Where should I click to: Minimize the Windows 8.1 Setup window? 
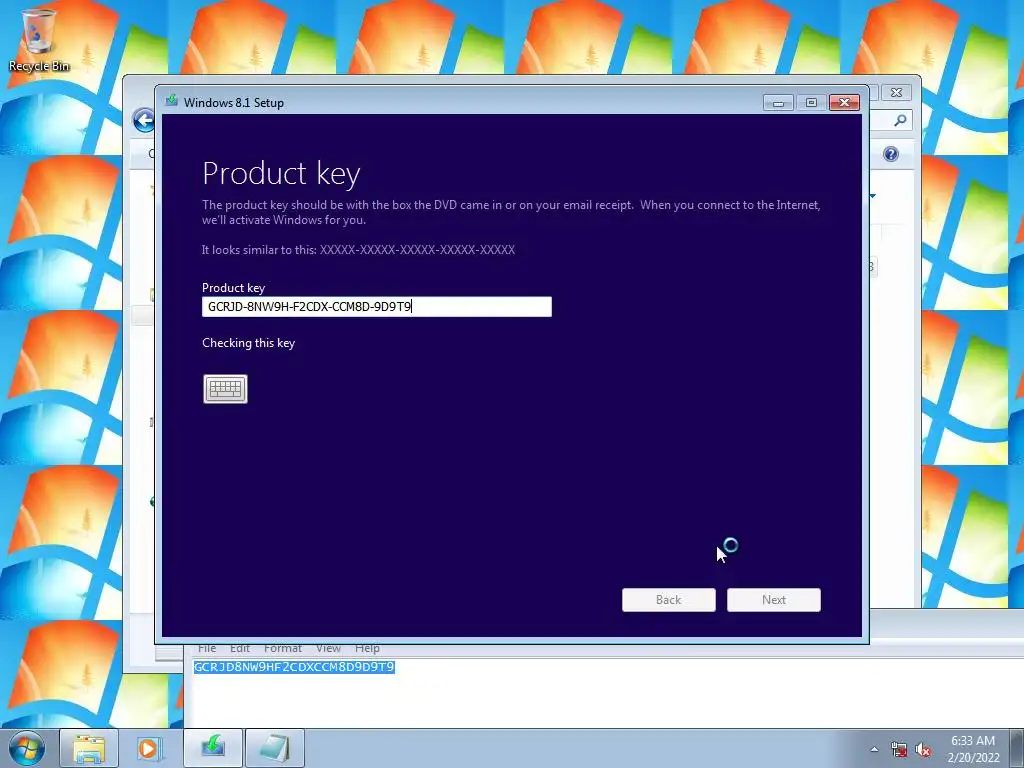click(x=778, y=103)
